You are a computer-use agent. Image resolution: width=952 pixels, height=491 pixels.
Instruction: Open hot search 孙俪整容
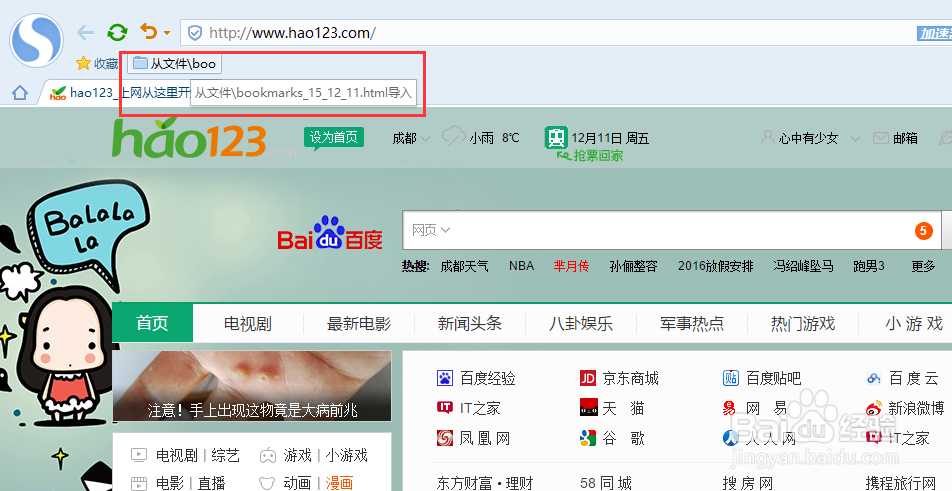click(633, 266)
